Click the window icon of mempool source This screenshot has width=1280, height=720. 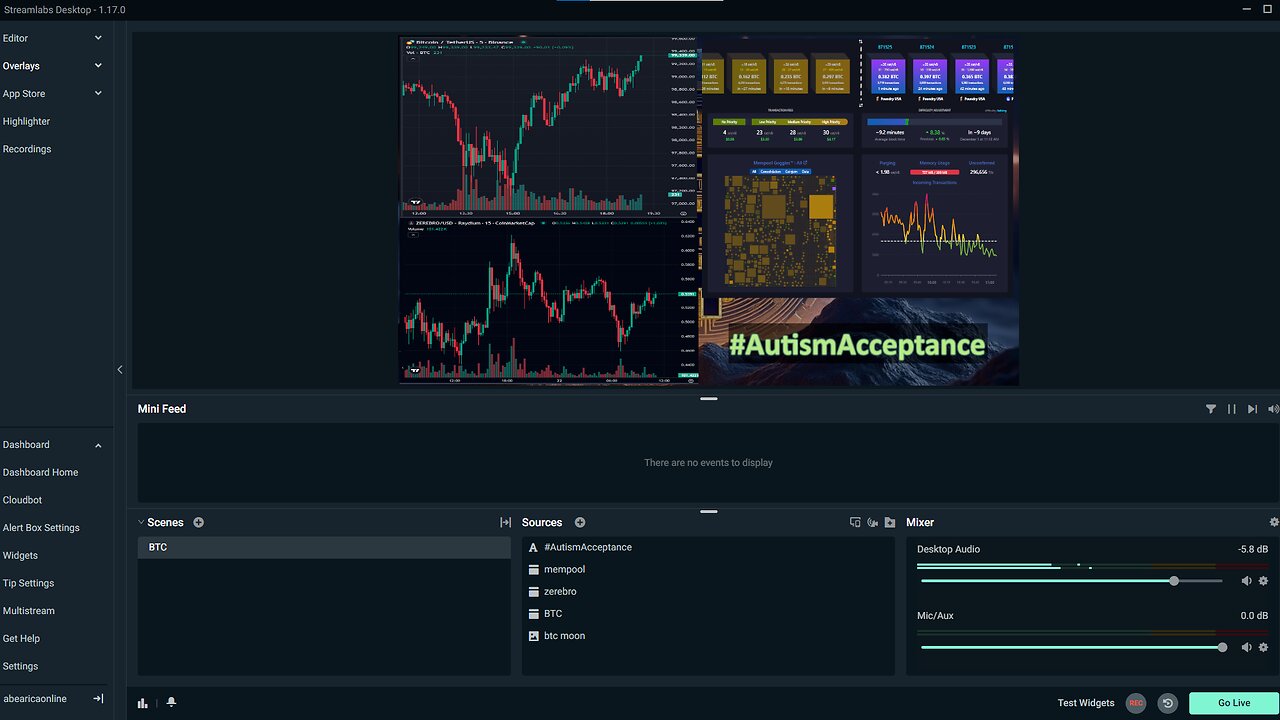point(534,569)
